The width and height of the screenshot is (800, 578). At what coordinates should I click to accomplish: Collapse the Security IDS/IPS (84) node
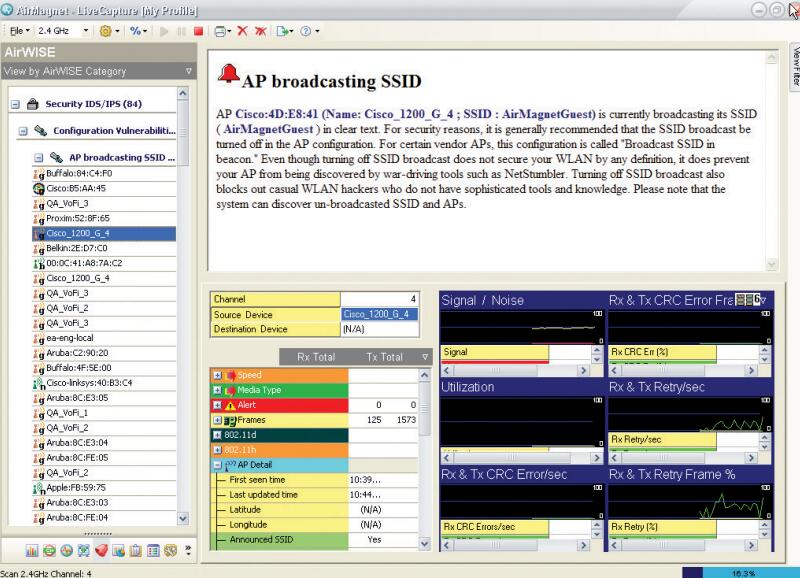coord(15,104)
